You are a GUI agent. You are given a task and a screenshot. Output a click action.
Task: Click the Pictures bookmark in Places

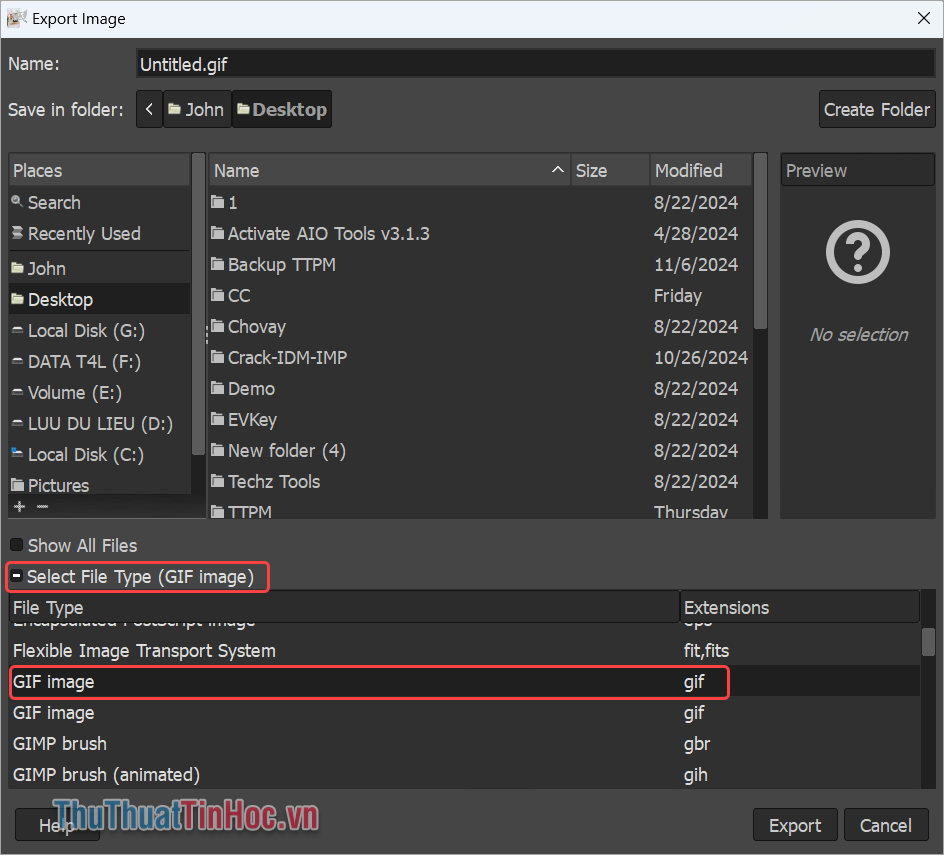point(99,484)
